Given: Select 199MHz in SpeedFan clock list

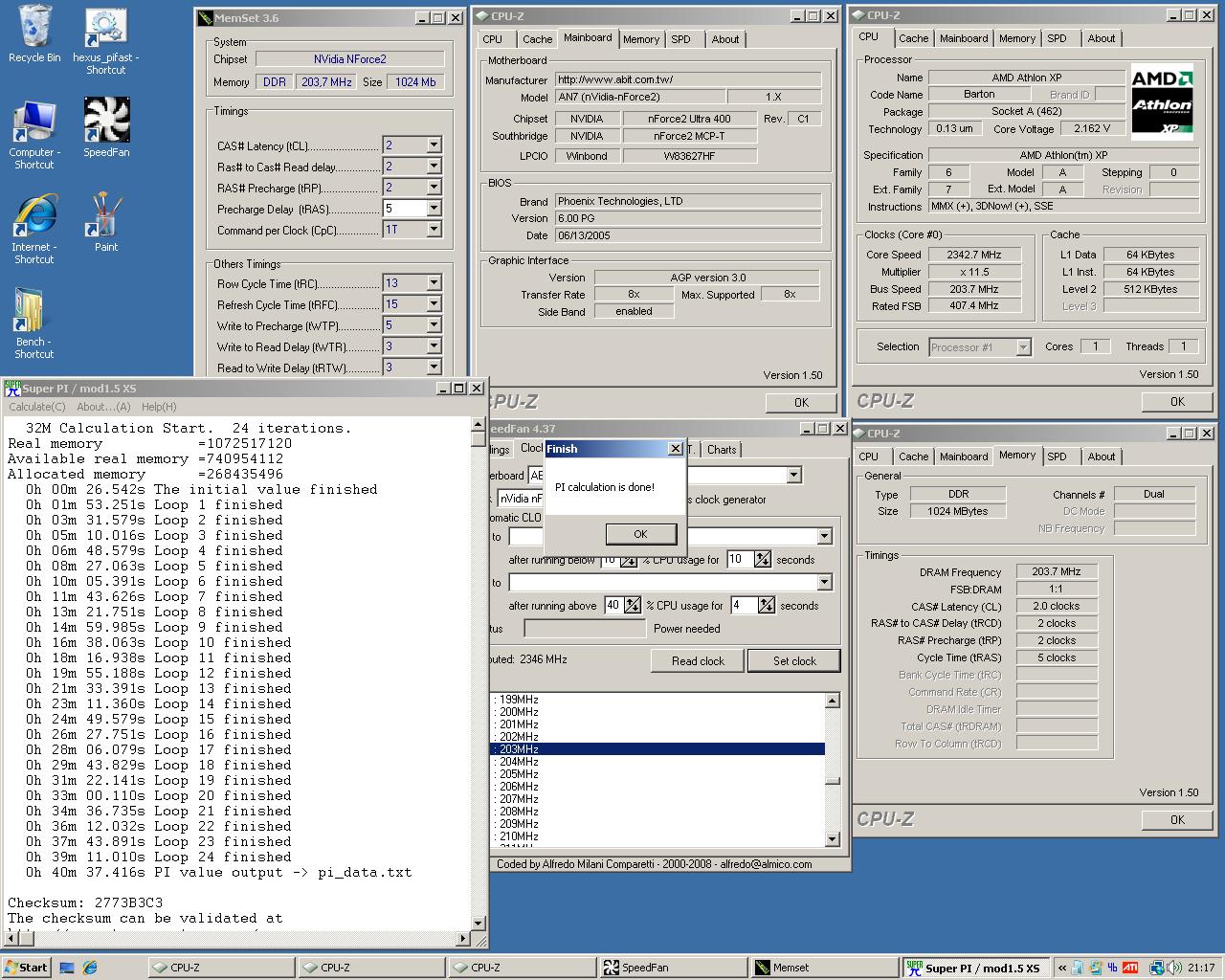Looking at the screenshot, I should (657, 700).
